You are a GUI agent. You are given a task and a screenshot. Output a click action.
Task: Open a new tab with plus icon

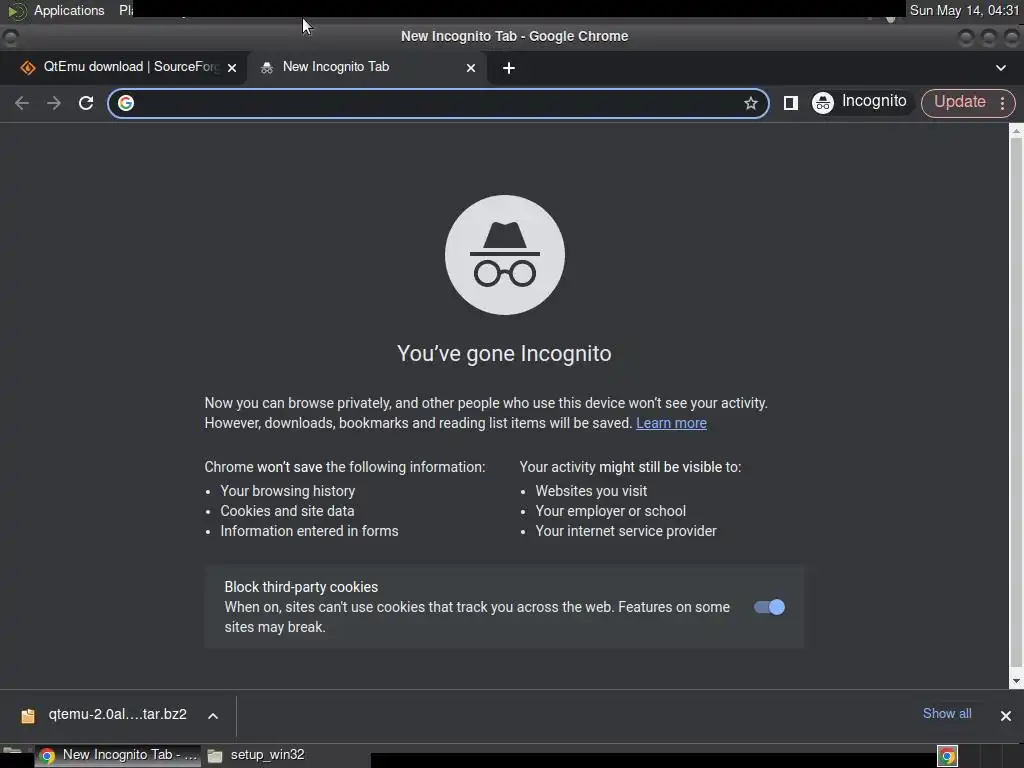point(509,68)
